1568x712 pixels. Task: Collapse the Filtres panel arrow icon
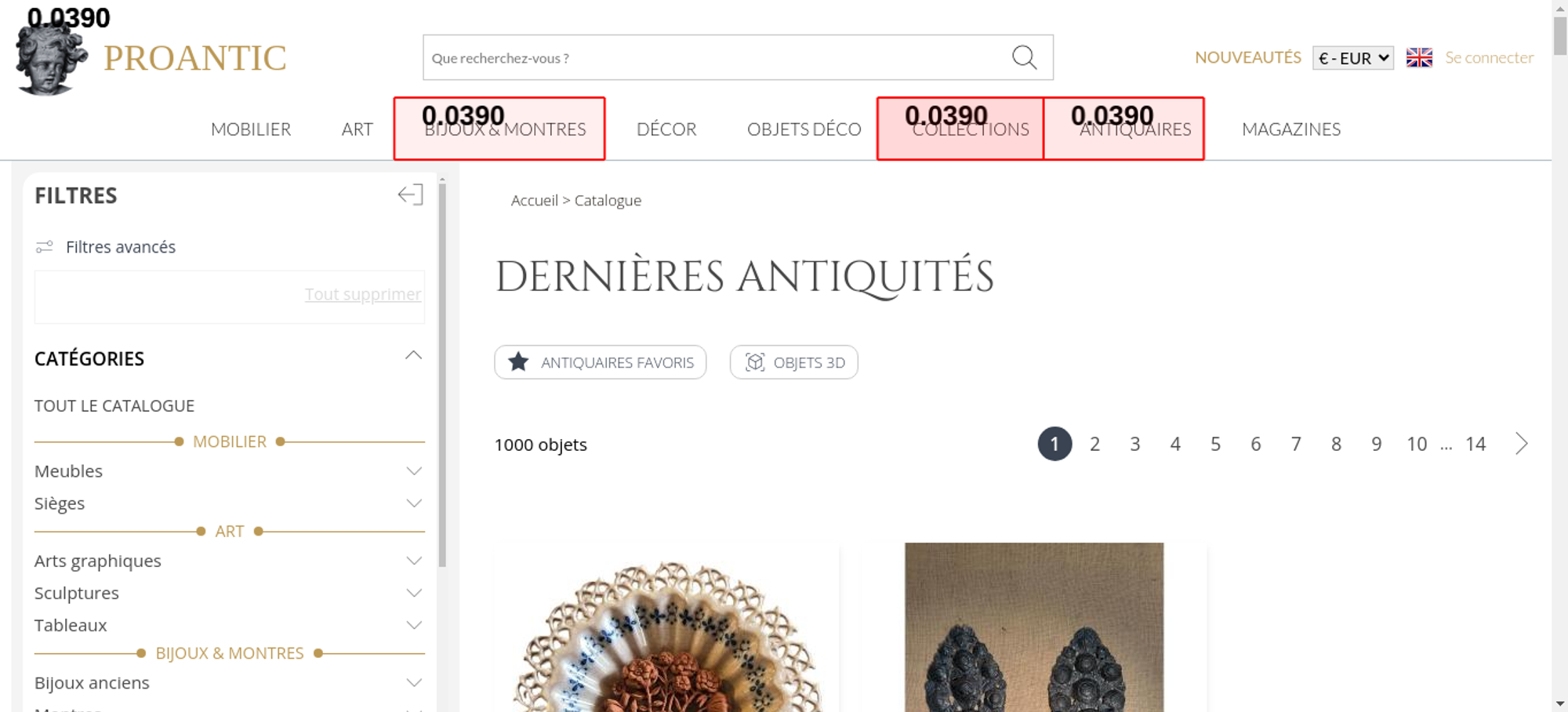point(410,195)
